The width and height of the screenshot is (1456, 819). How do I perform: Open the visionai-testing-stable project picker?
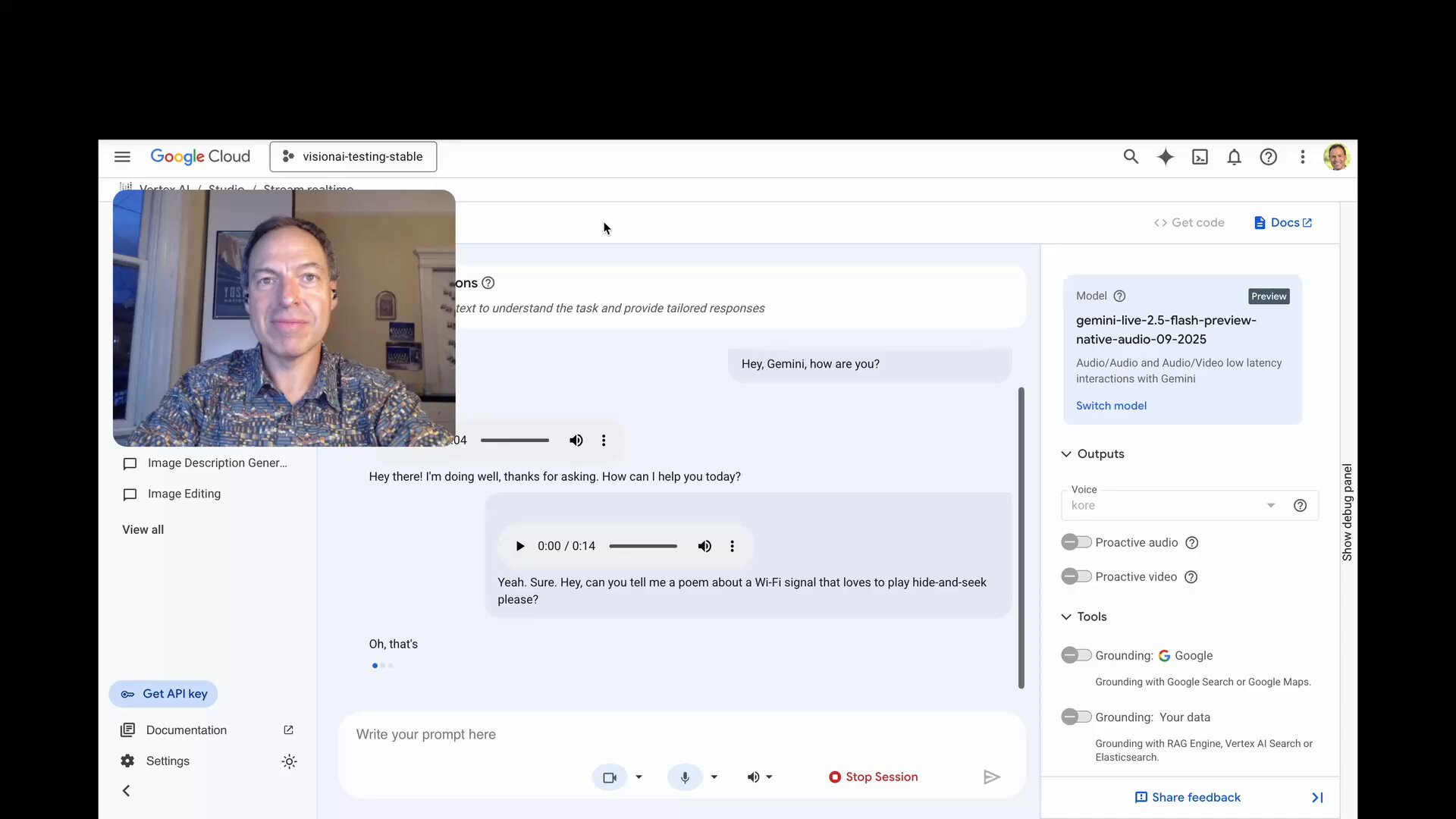click(353, 156)
